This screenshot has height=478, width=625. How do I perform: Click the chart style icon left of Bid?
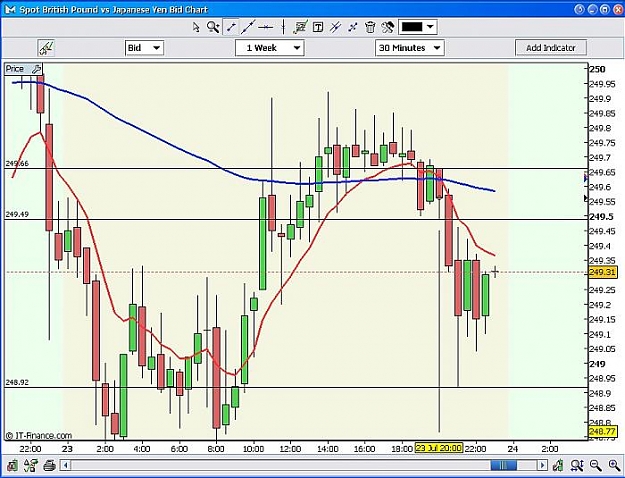tap(46, 48)
